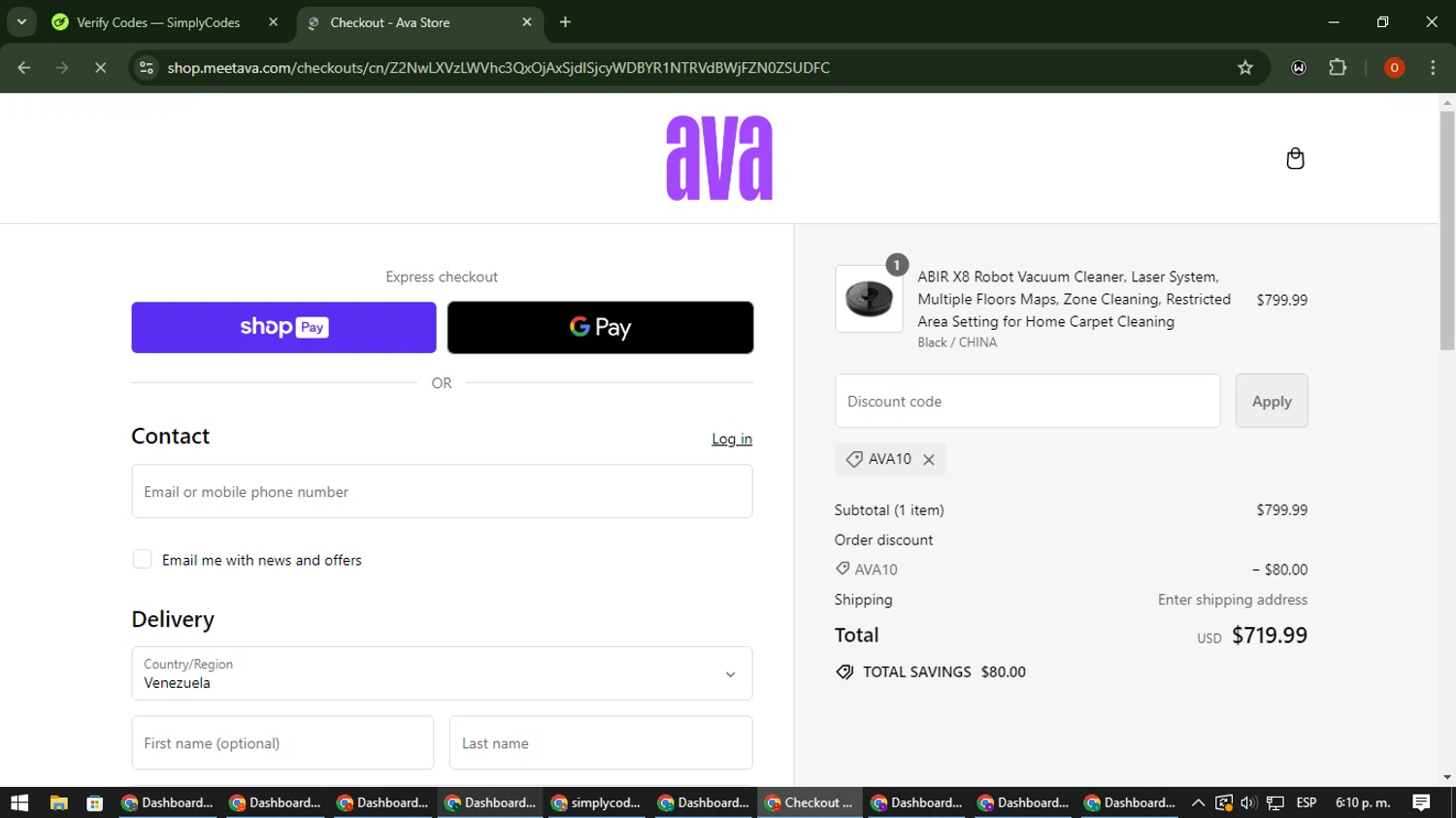Remove the AVA10 discount code tag
Screen dimensions: 1456x818
pos(929,460)
